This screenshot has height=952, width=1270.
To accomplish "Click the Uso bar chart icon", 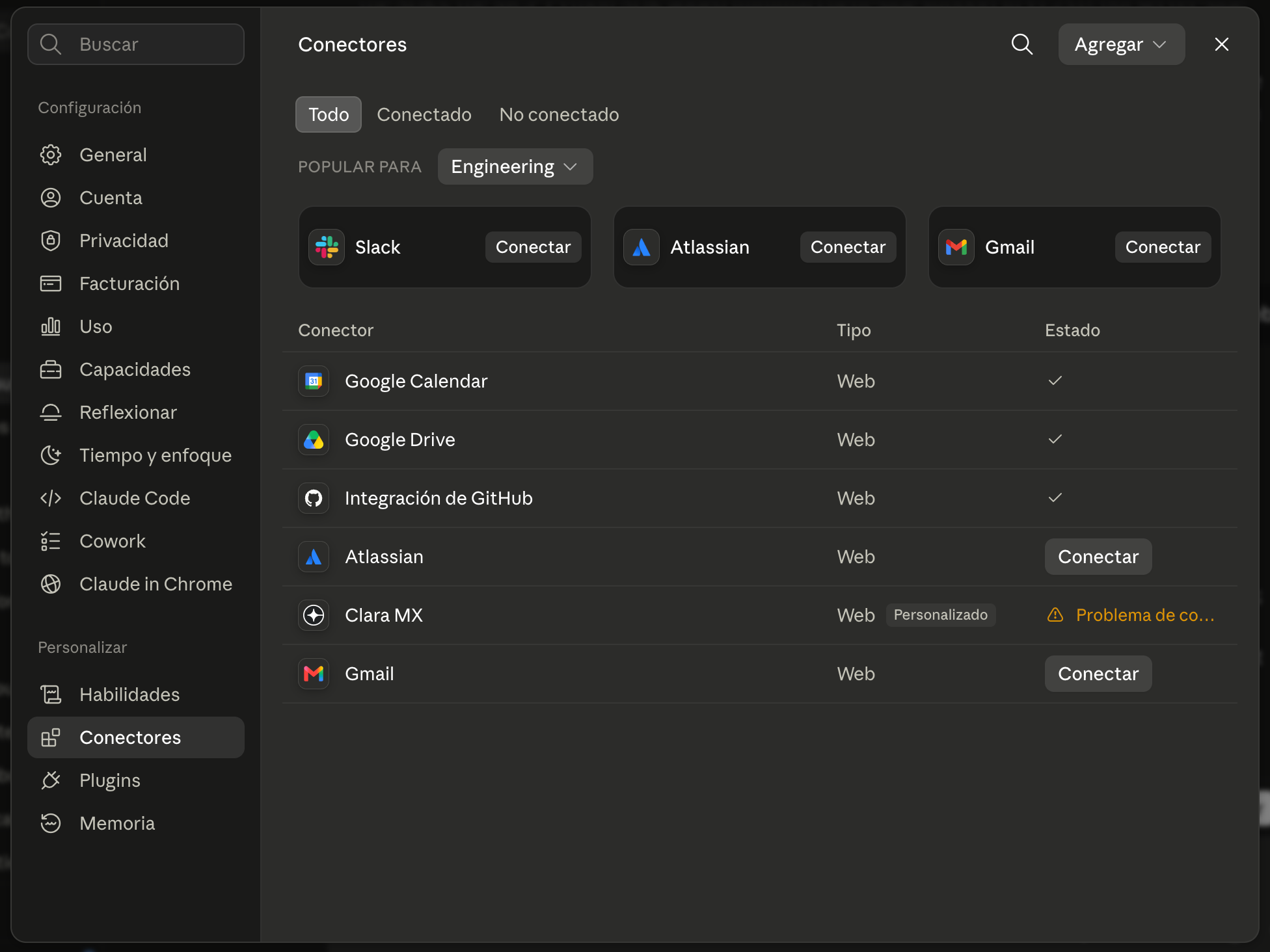I will (x=51, y=326).
